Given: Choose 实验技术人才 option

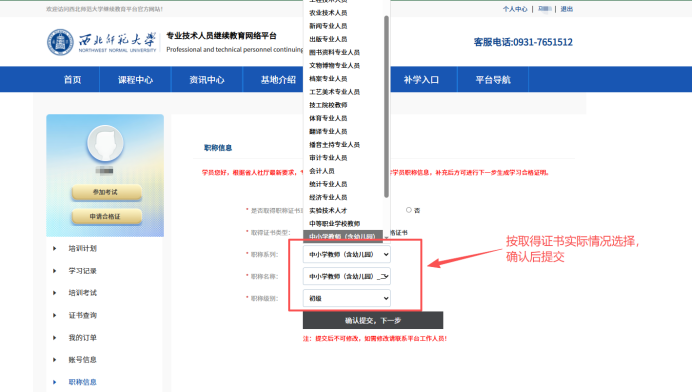Looking at the screenshot, I should coord(343,211).
